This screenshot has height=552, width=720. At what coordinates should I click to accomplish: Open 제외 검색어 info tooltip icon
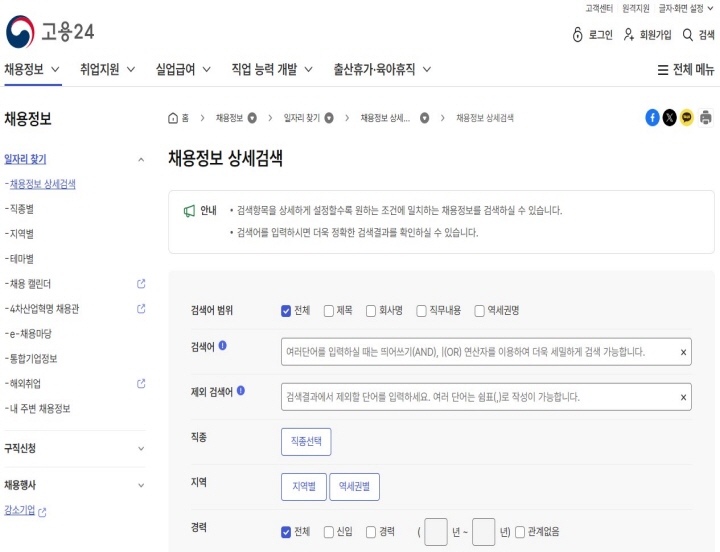click(x=241, y=391)
